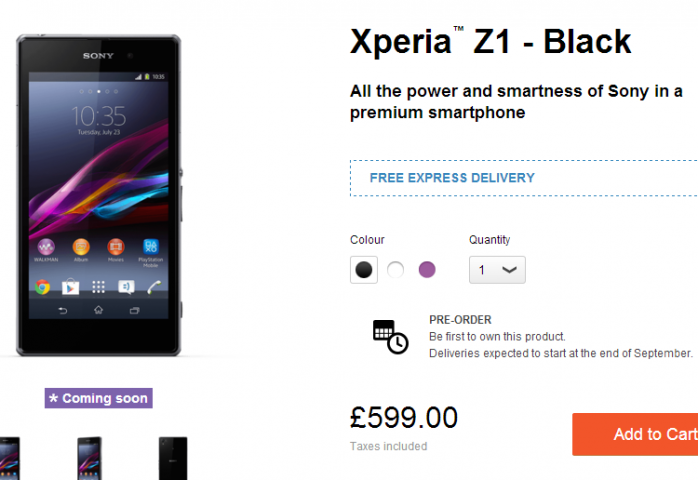The image size is (698, 480).
Task: Click the pre-order calendar clock icon
Action: point(390,337)
